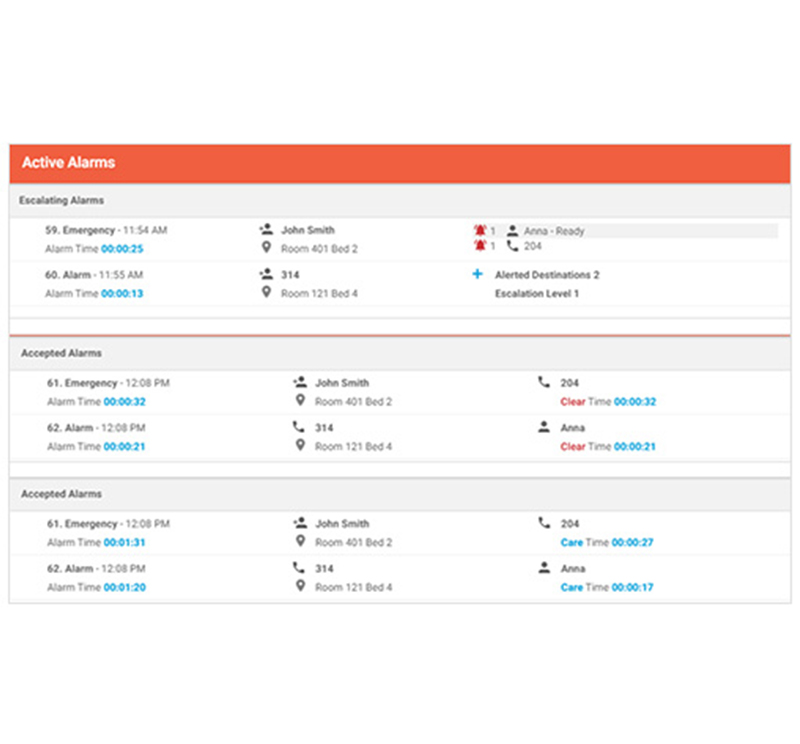800x744 pixels.
Task: Open the 60. Alarm entry at 11:55 AM
Action: 73,274
